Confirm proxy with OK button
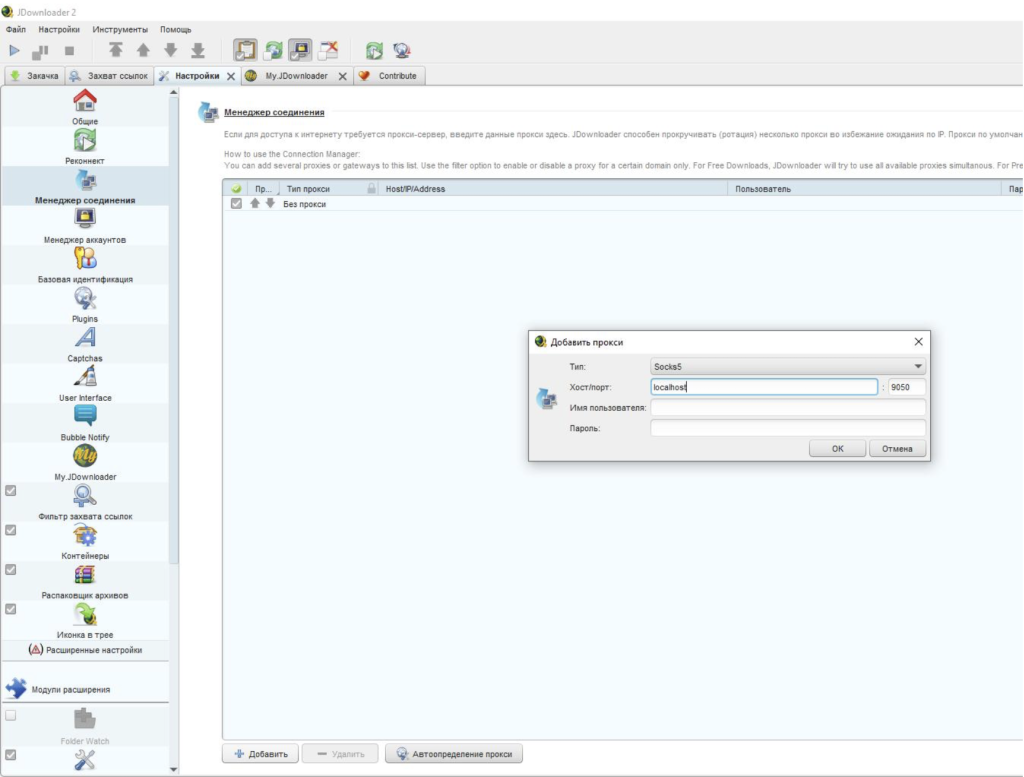The image size is (1024, 777). [837, 449]
